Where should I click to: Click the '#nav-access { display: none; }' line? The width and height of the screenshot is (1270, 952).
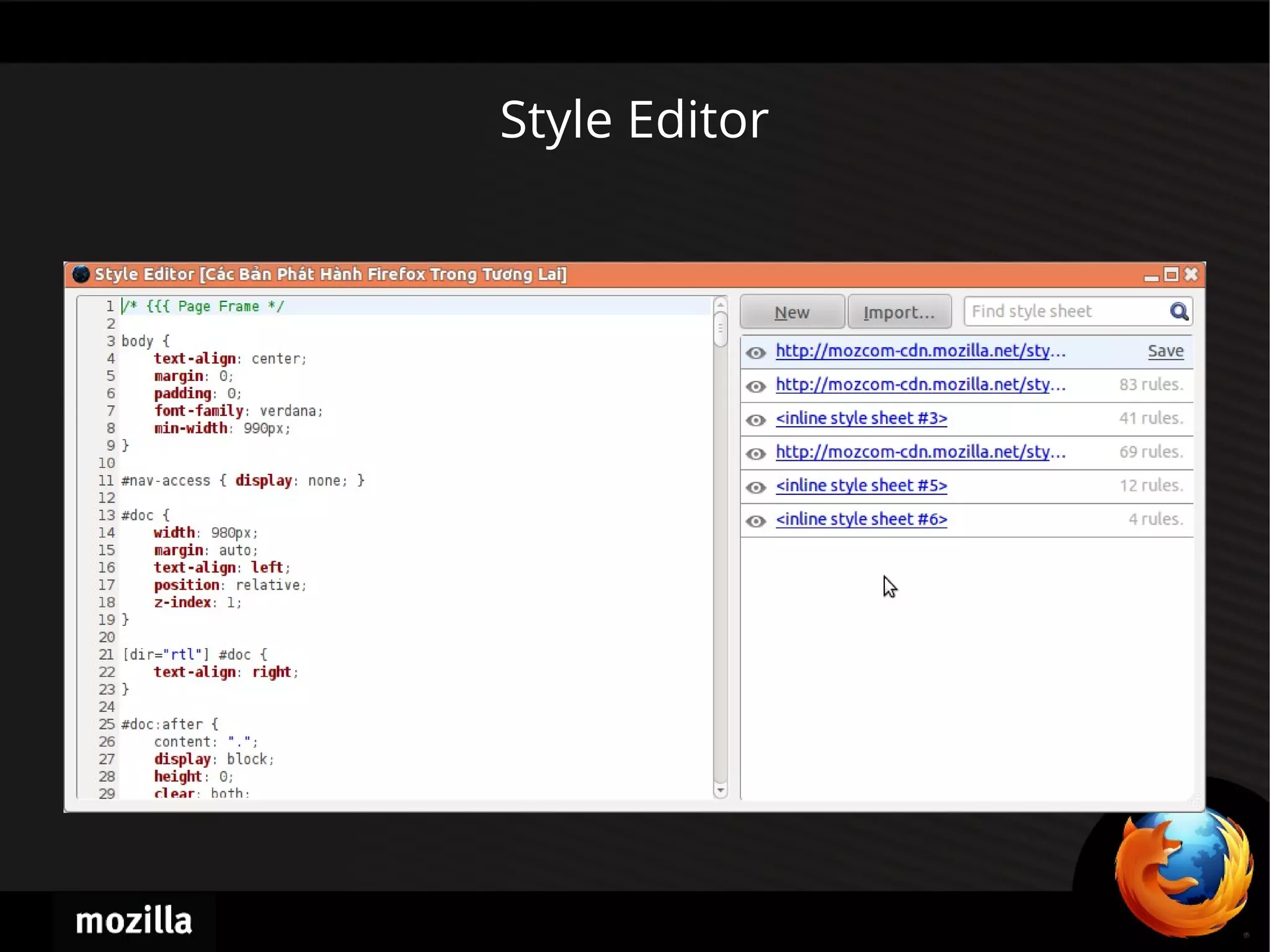[243, 481]
